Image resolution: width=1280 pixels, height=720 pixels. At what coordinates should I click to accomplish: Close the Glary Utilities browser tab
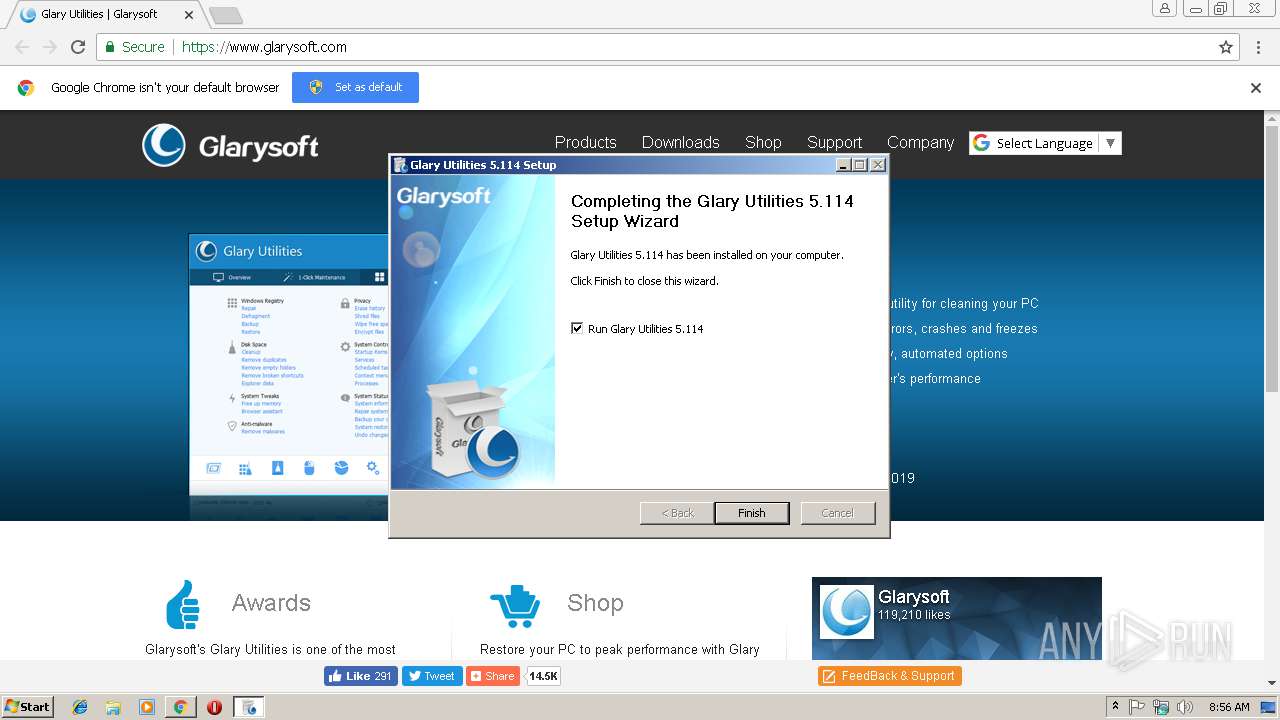tap(189, 15)
